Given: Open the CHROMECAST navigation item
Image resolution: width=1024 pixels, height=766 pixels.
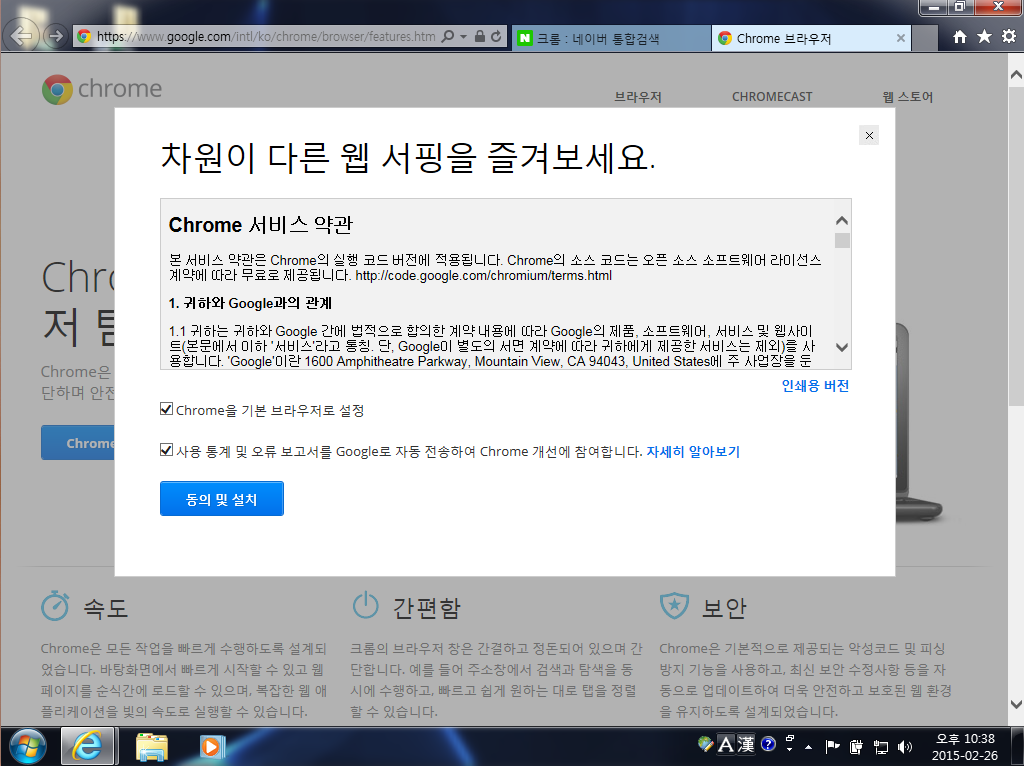Looking at the screenshot, I should tap(772, 97).
